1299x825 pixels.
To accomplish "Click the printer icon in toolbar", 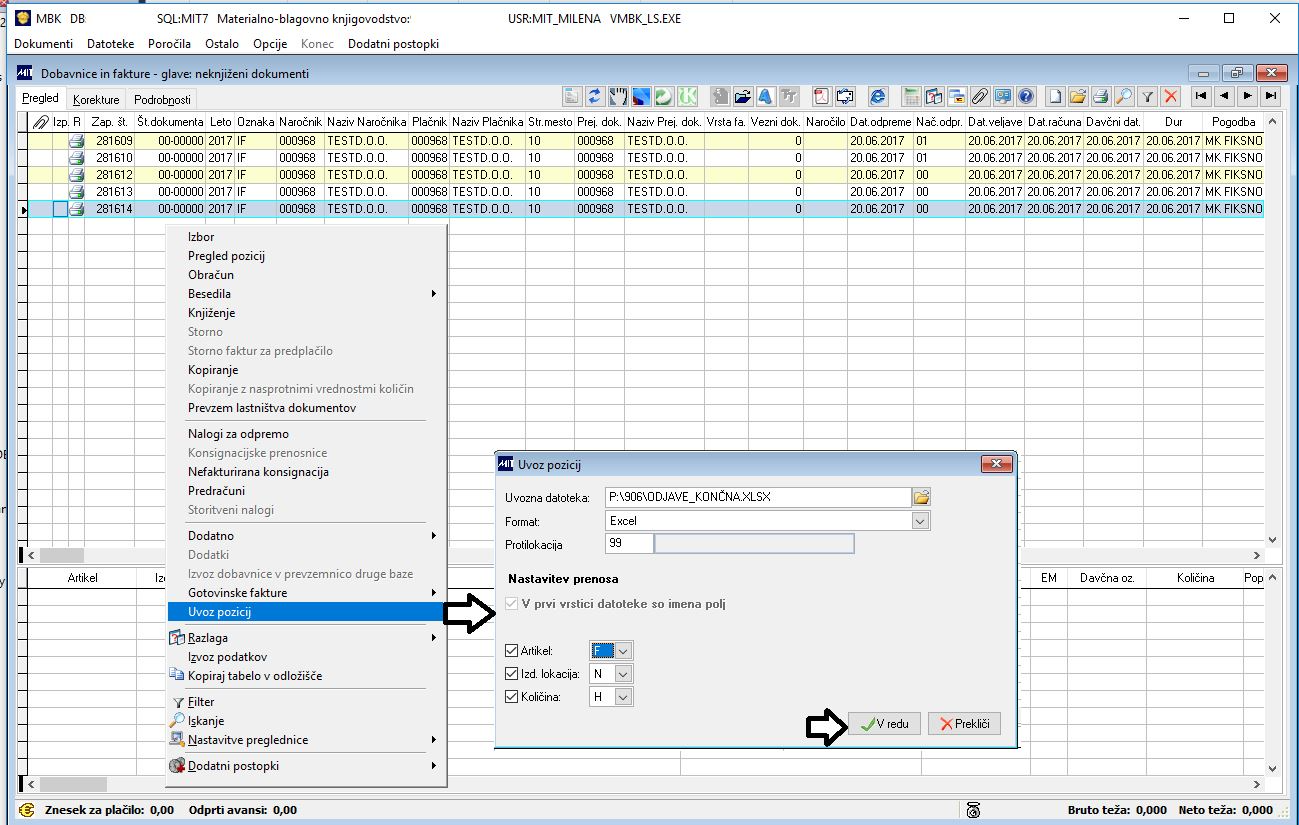I will click(x=1100, y=97).
